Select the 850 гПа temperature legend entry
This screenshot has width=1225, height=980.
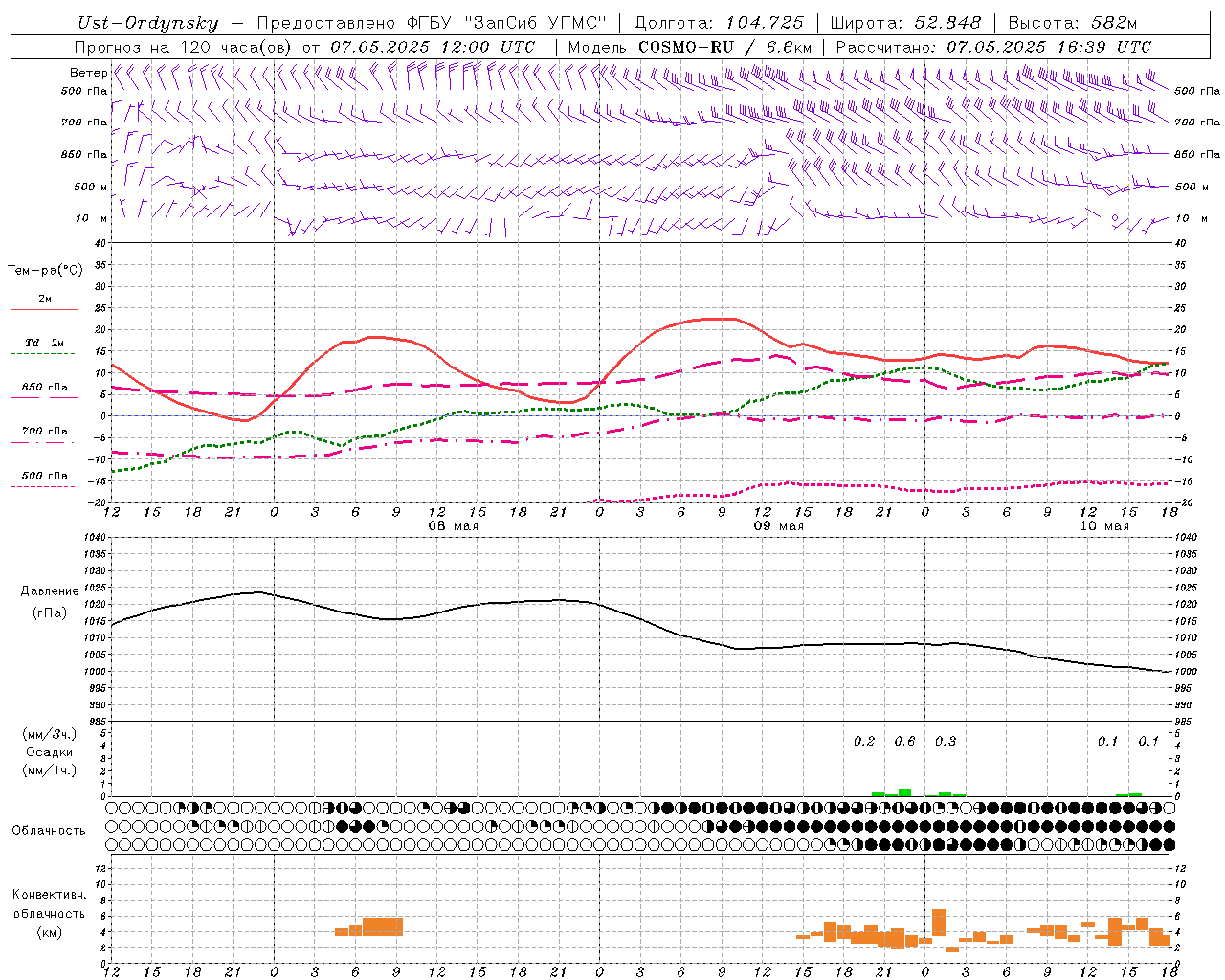click(x=45, y=388)
